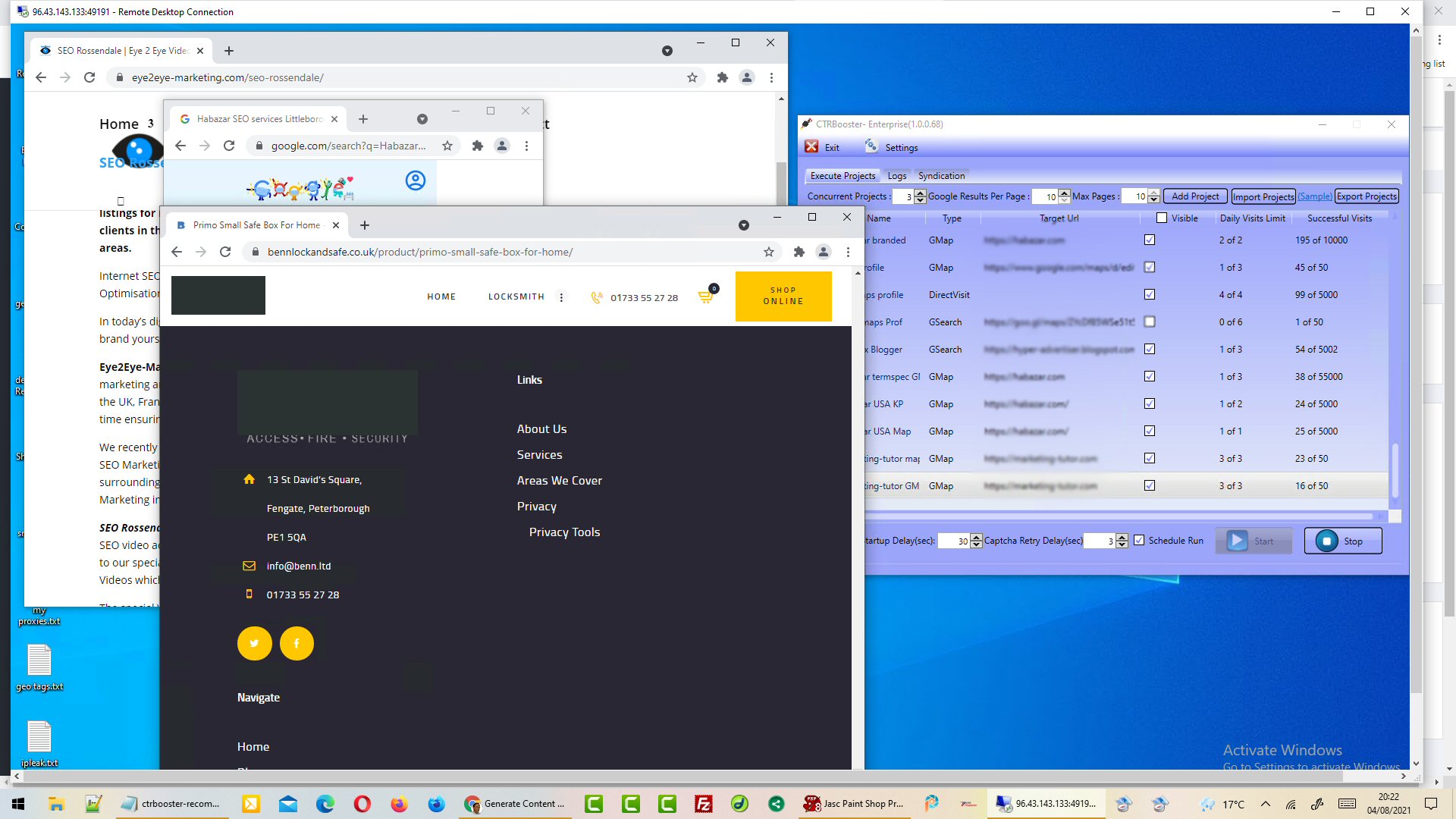Increase the Concurrent Projects spinner value
Image resolution: width=1456 pixels, height=819 pixels.
920,193
